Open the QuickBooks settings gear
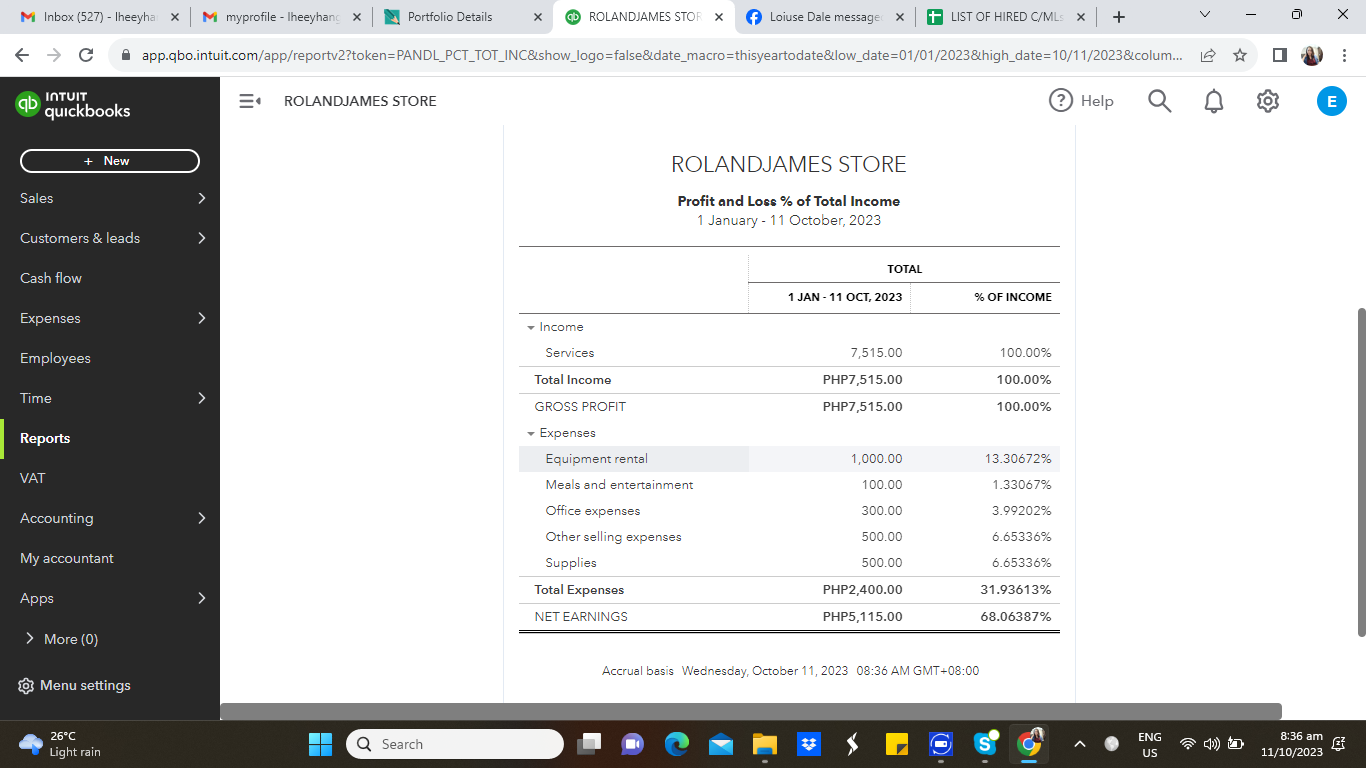The height and width of the screenshot is (768, 1366). click(x=1268, y=101)
